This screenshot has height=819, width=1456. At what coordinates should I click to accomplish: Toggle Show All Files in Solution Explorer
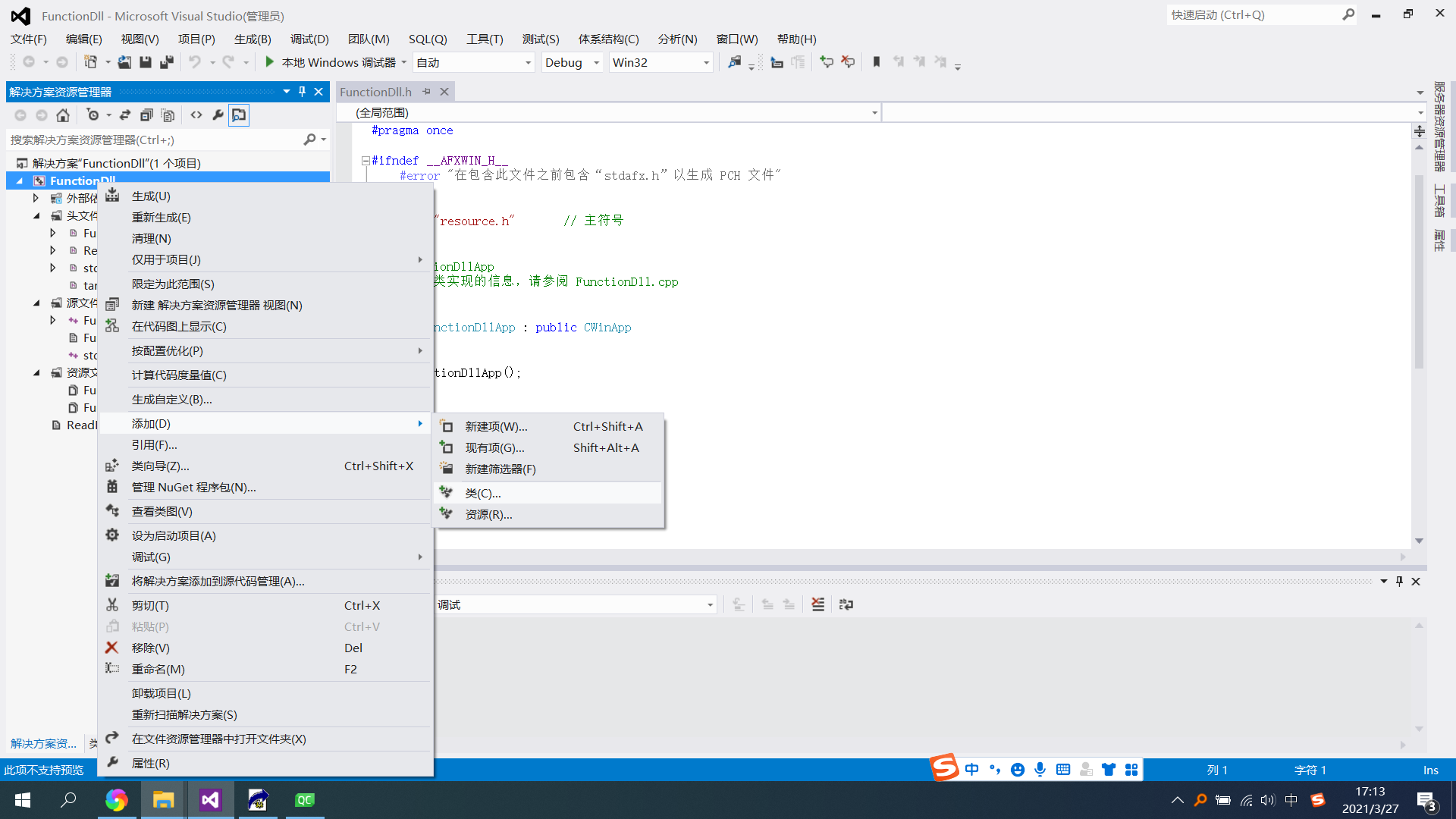168,115
